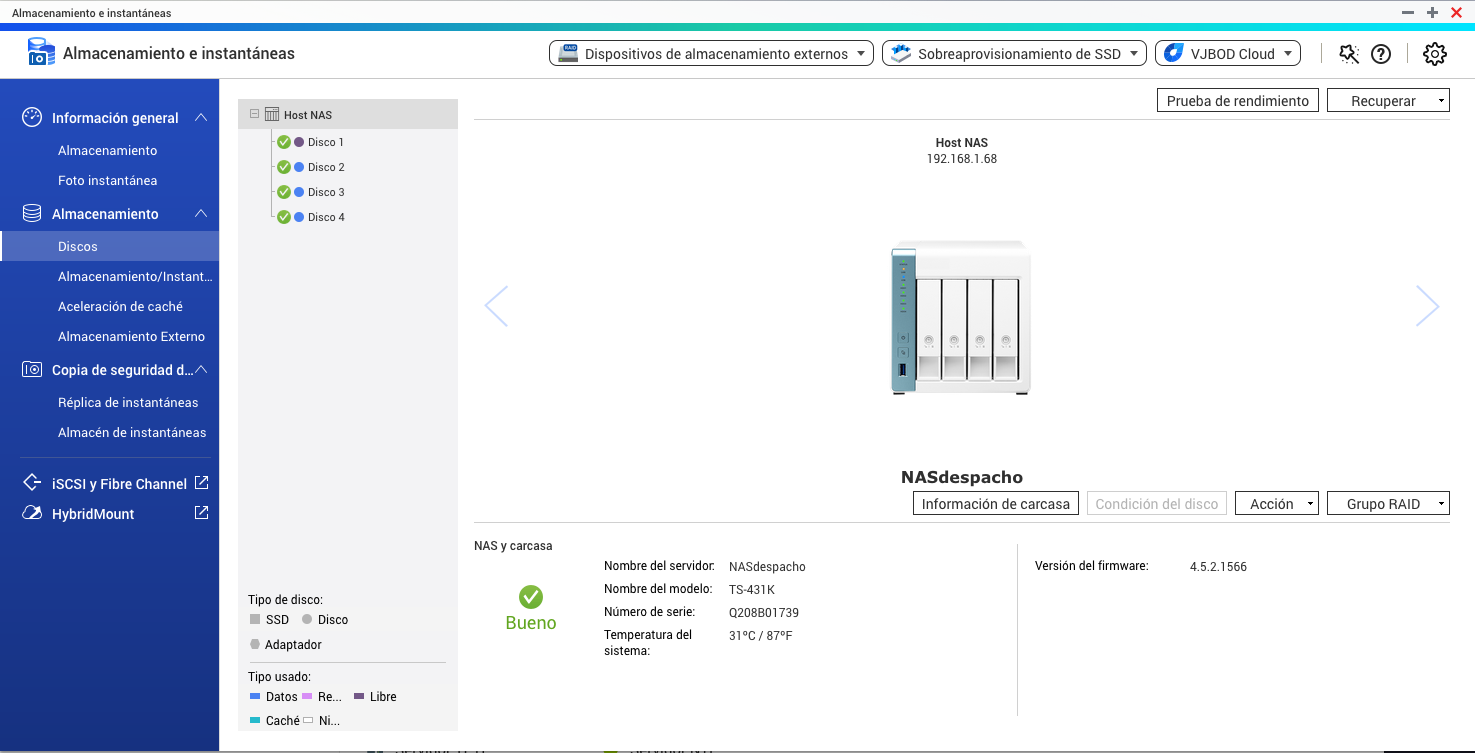This screenshot has height=753, width=1475.
Task: Click the Información de carcasa button
Action: coord(995,504)
